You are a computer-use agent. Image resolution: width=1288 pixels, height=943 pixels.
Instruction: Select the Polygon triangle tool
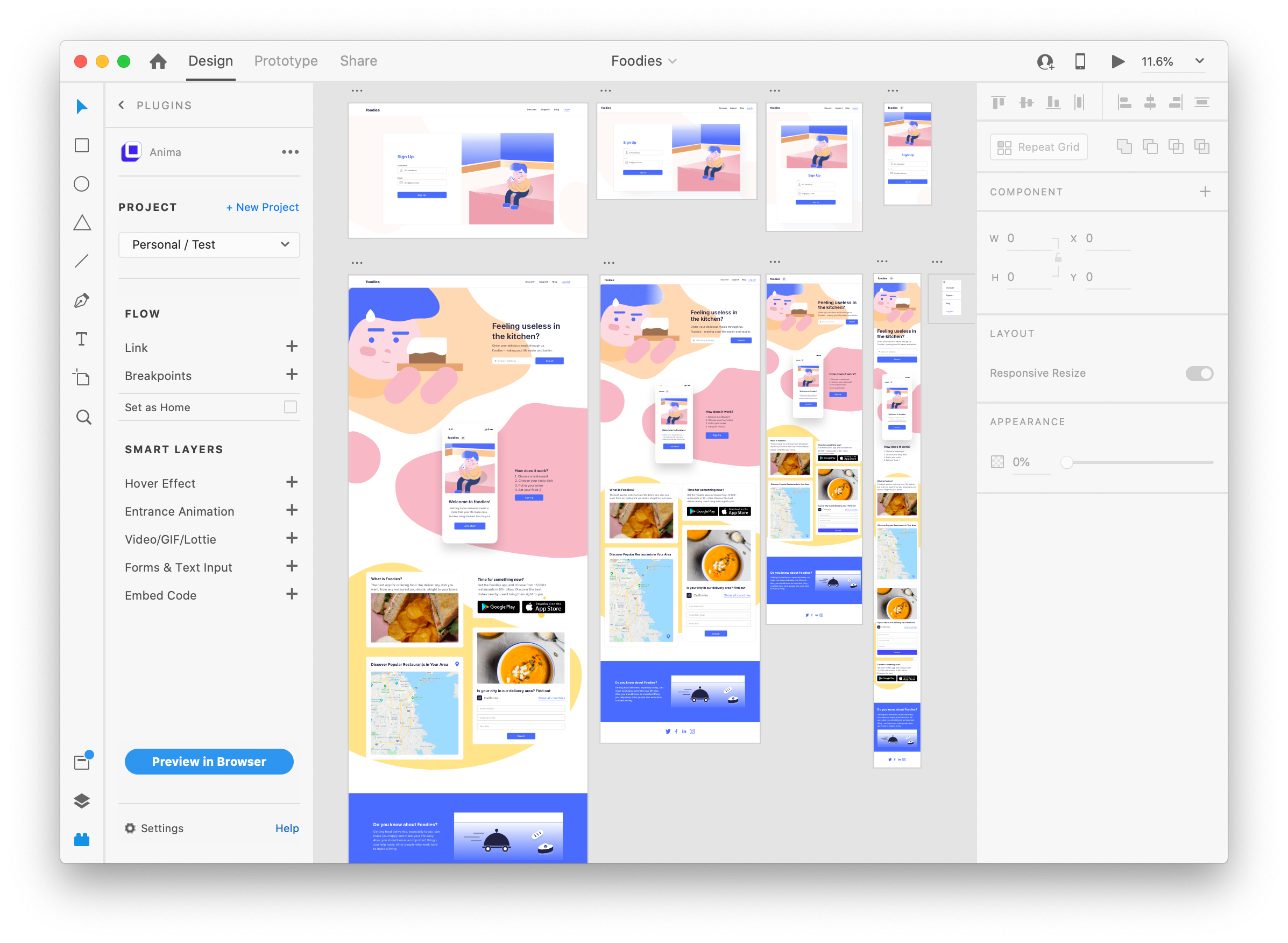pyautogui.click(x=82, y=223)
